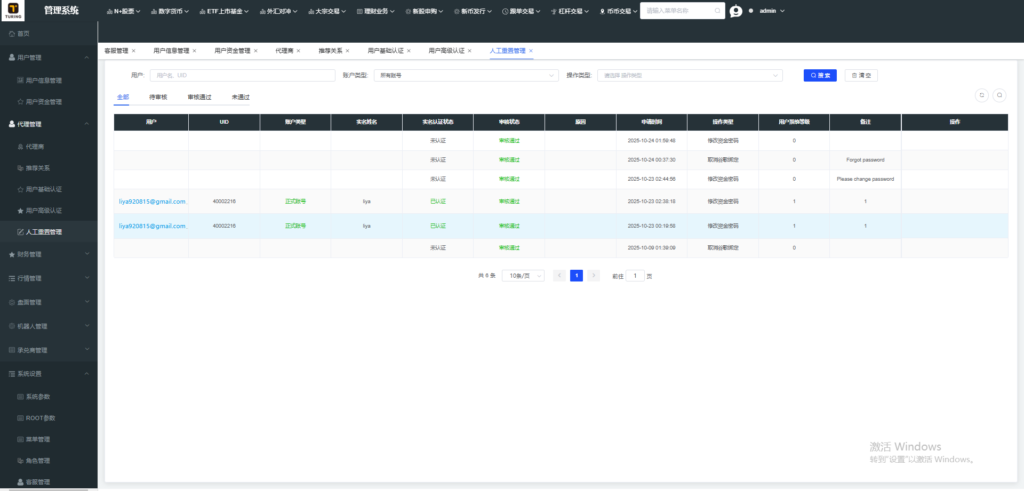Click the 2025-10-09 01:39:09 timestamp cell

pos(651,247)
